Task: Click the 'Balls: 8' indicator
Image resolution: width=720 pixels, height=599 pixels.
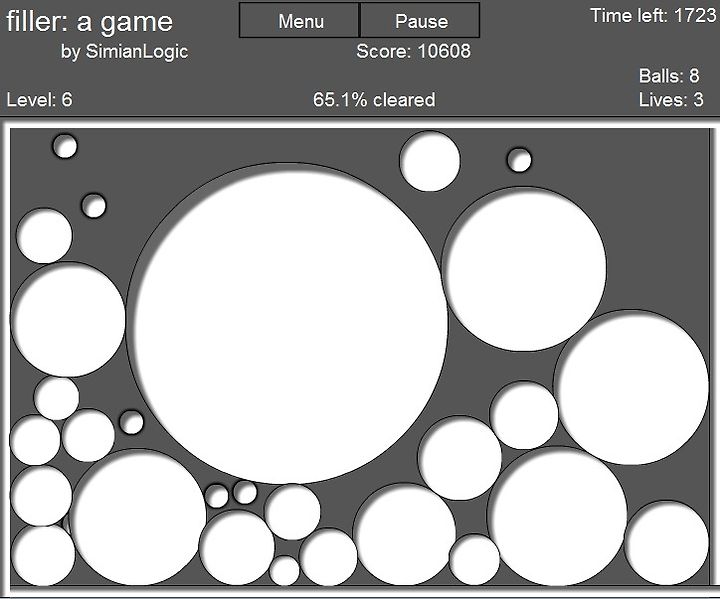Action: [669, 76]
